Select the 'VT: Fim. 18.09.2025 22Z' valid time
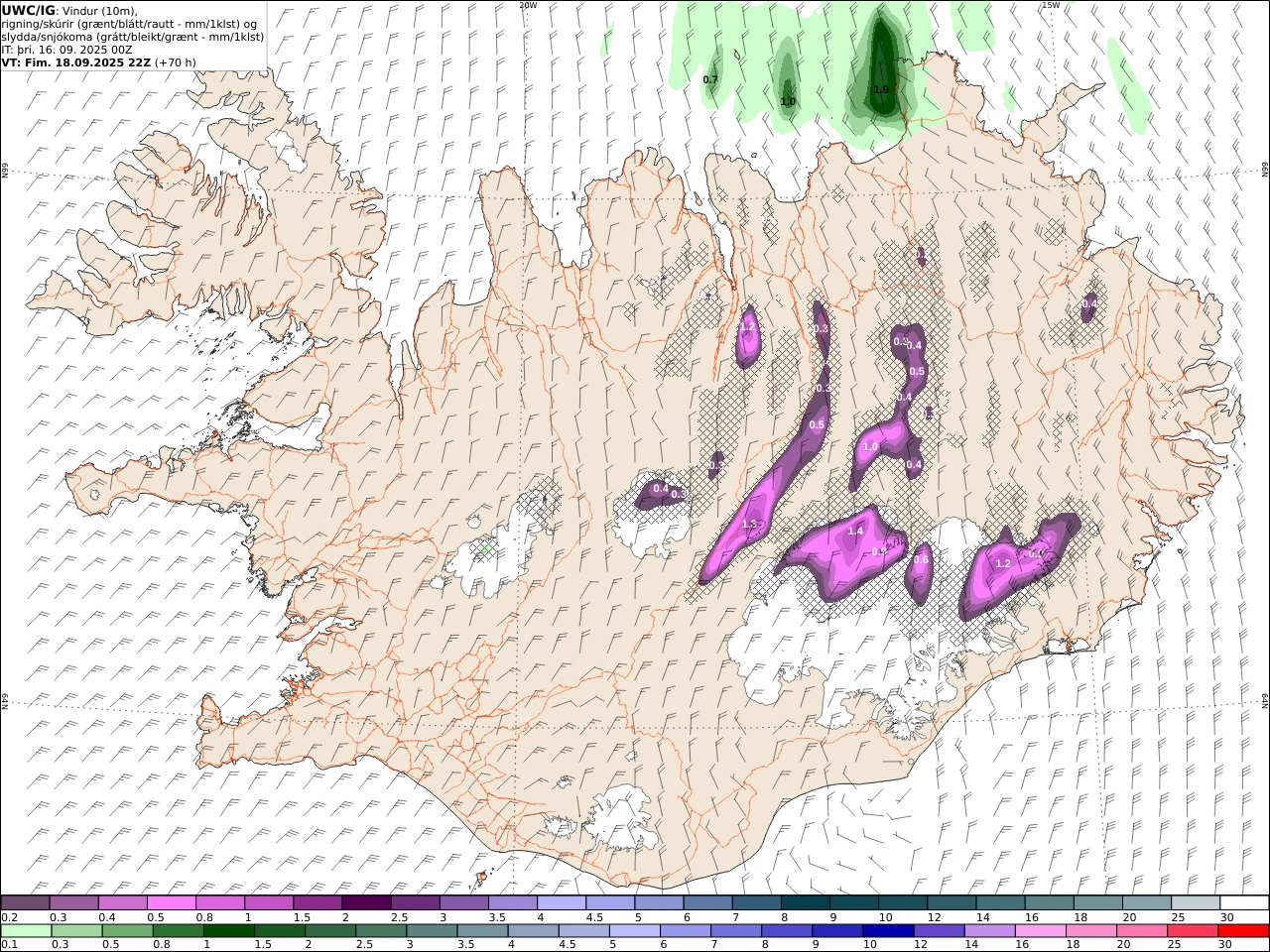This screenshot has width=1270, height=952. [76, 62]
